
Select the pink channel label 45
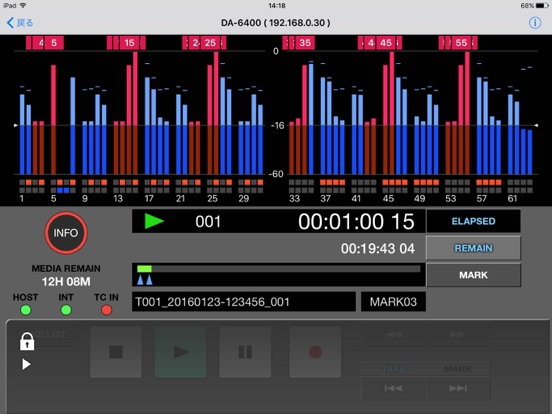tap(386, 43)
